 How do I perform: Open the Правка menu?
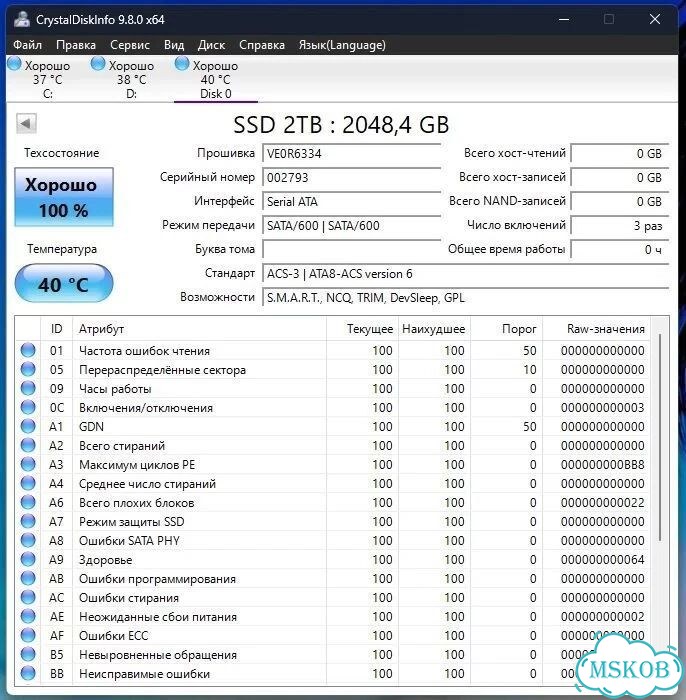75,45
